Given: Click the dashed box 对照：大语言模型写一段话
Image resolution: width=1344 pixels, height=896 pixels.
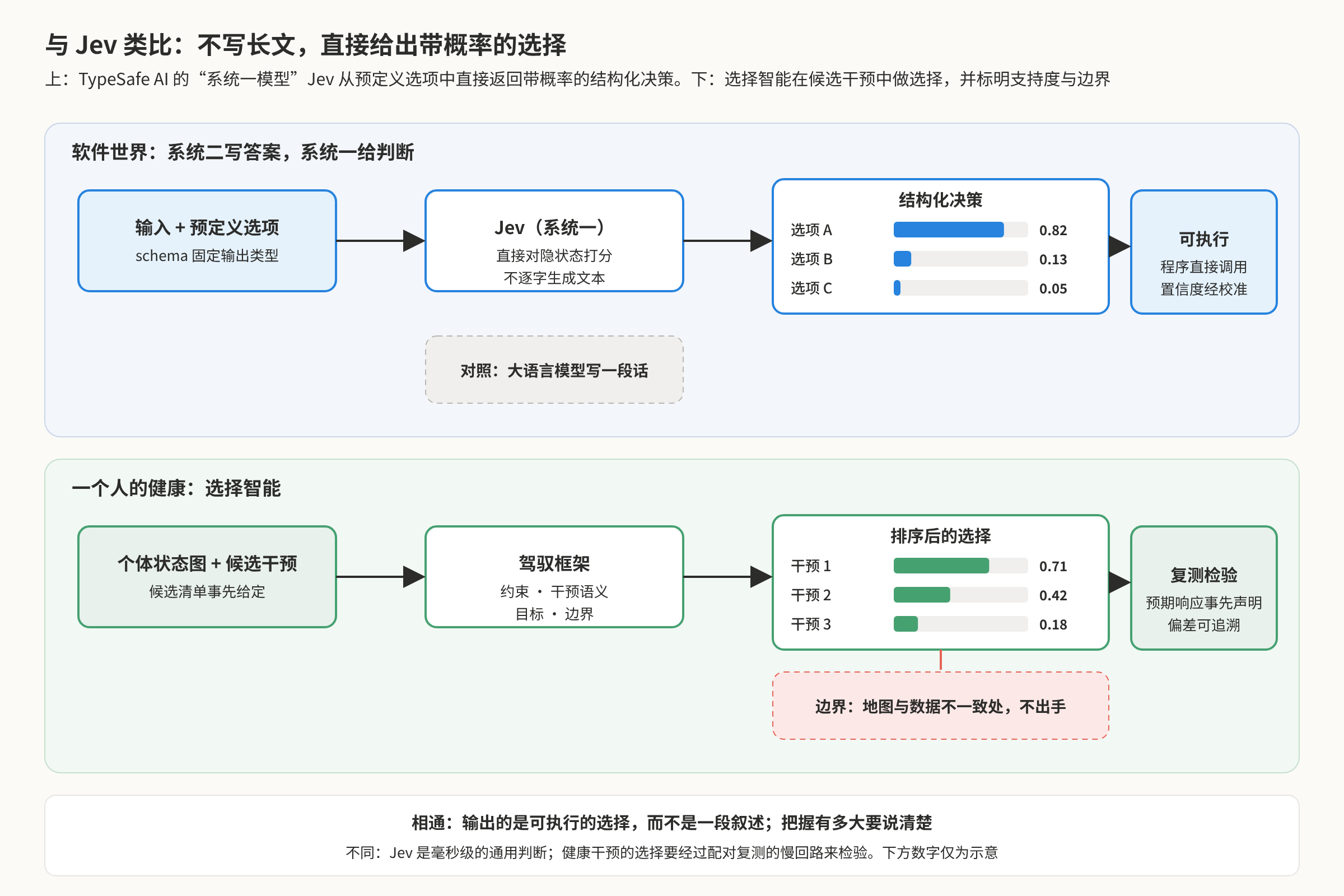Looking at the screenshot, I should (x=554, y=370).
